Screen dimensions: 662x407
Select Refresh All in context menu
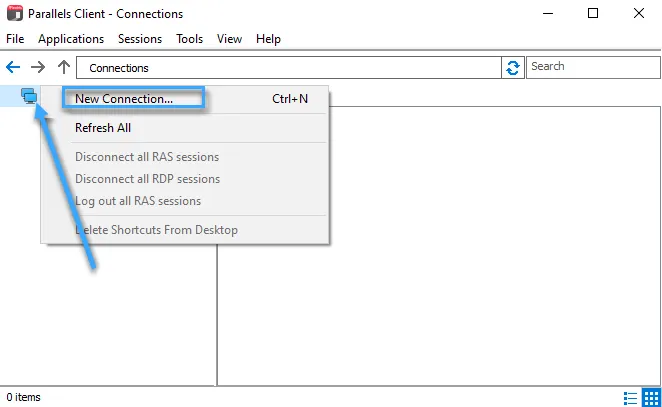[185, 128]
